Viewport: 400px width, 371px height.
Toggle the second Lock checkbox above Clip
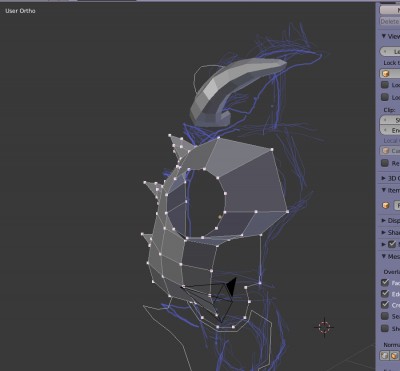coord(385,97)
